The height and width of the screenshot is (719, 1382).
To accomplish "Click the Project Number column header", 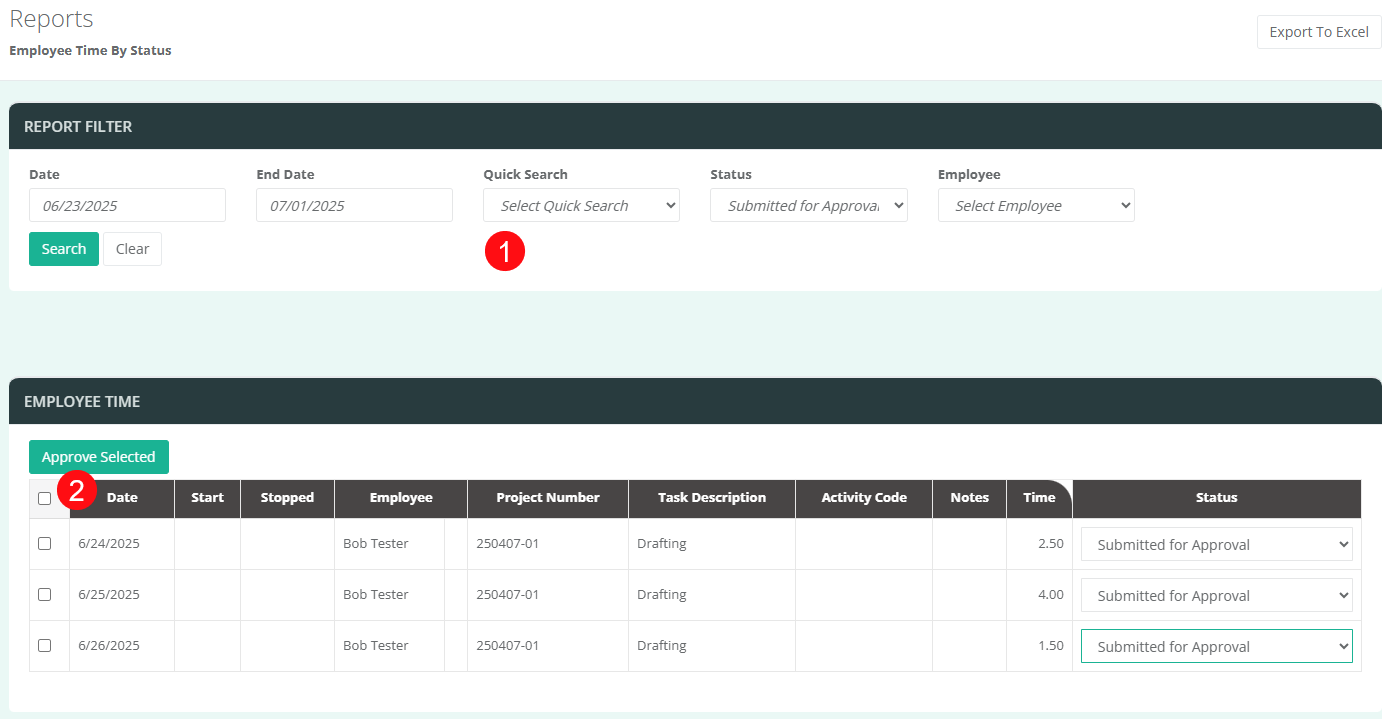I will 548,498.
